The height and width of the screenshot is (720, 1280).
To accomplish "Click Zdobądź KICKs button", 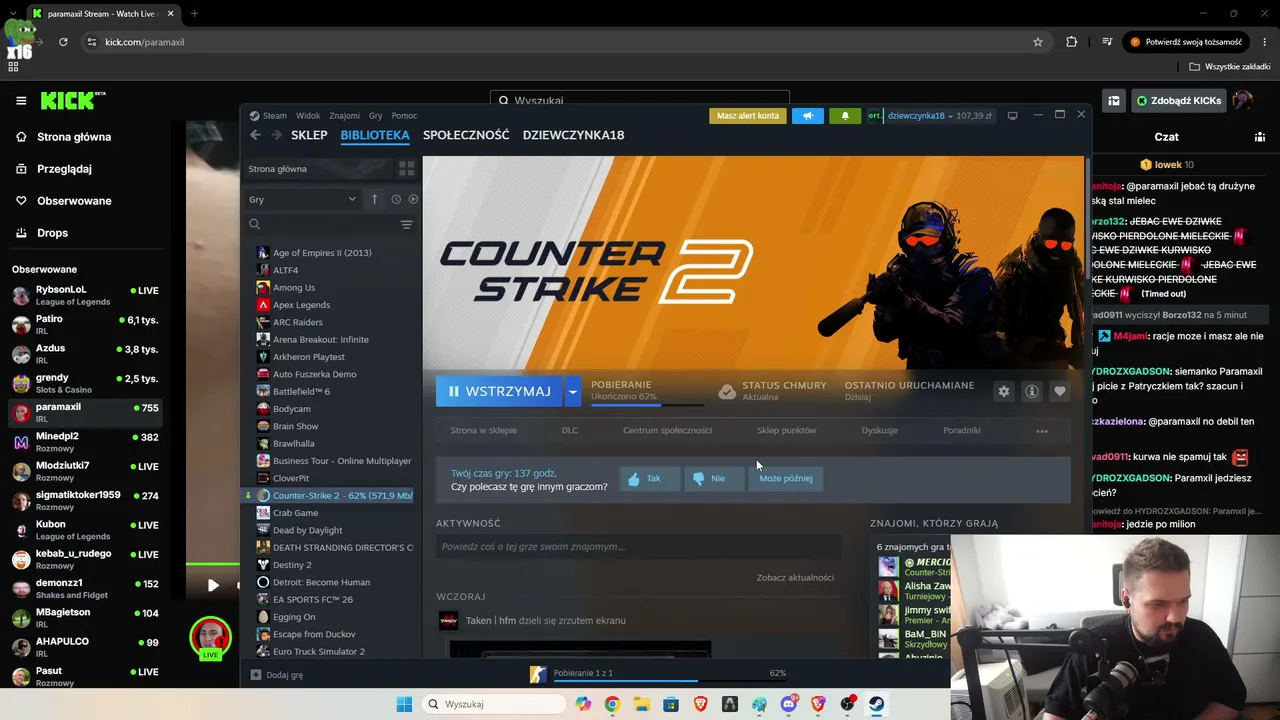I will [1179, 101].
